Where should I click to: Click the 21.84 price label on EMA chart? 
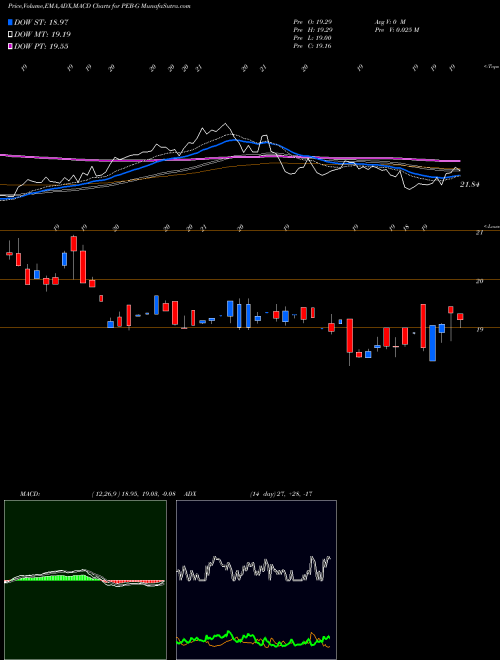tap(470, 184)
